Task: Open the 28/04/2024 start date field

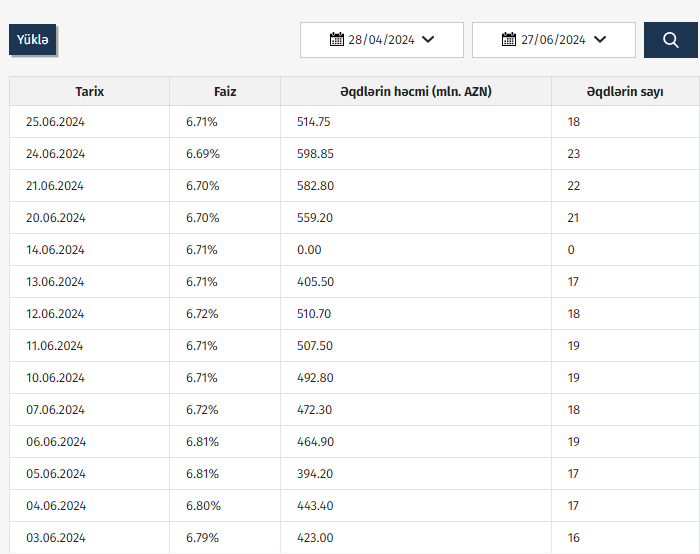Action: click(381, 40)
